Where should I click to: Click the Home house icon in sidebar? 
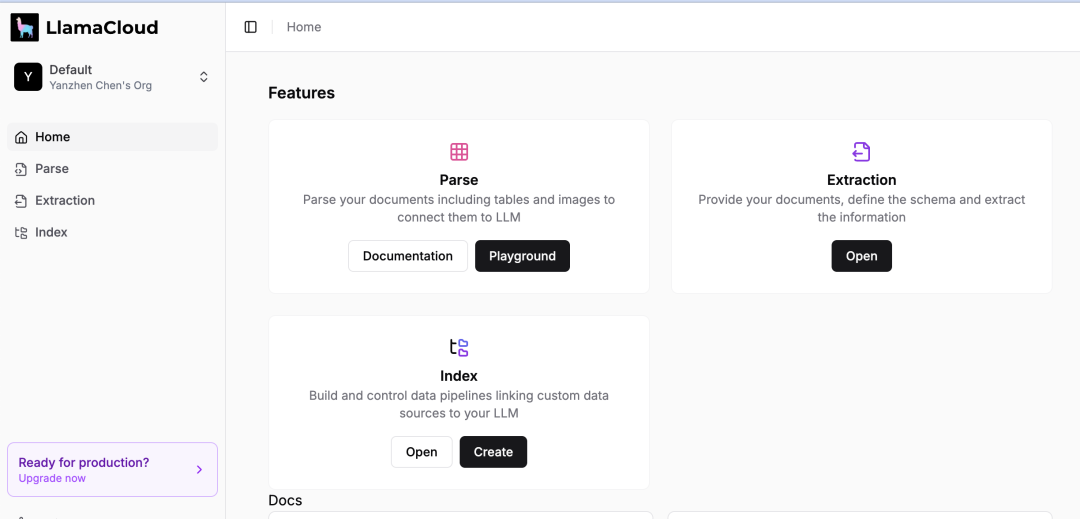coord(21,137)
